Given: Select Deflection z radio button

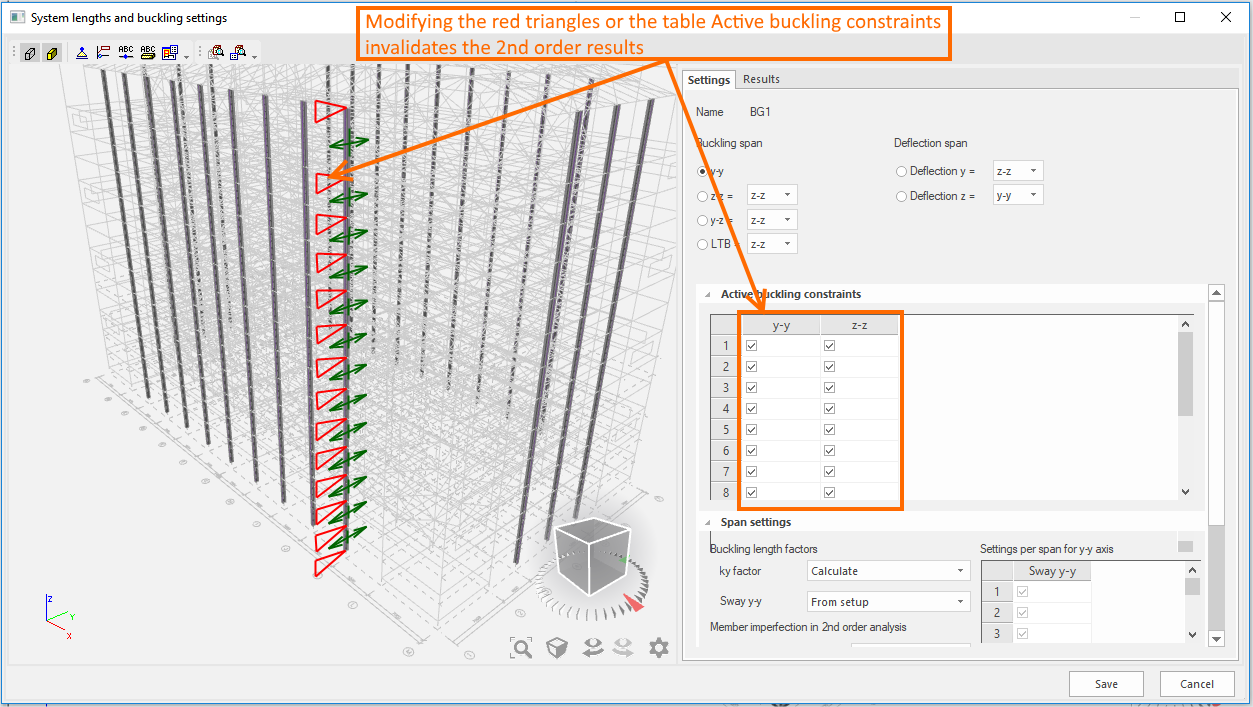Looking at the screenshot, I should [x=902, y=196].
